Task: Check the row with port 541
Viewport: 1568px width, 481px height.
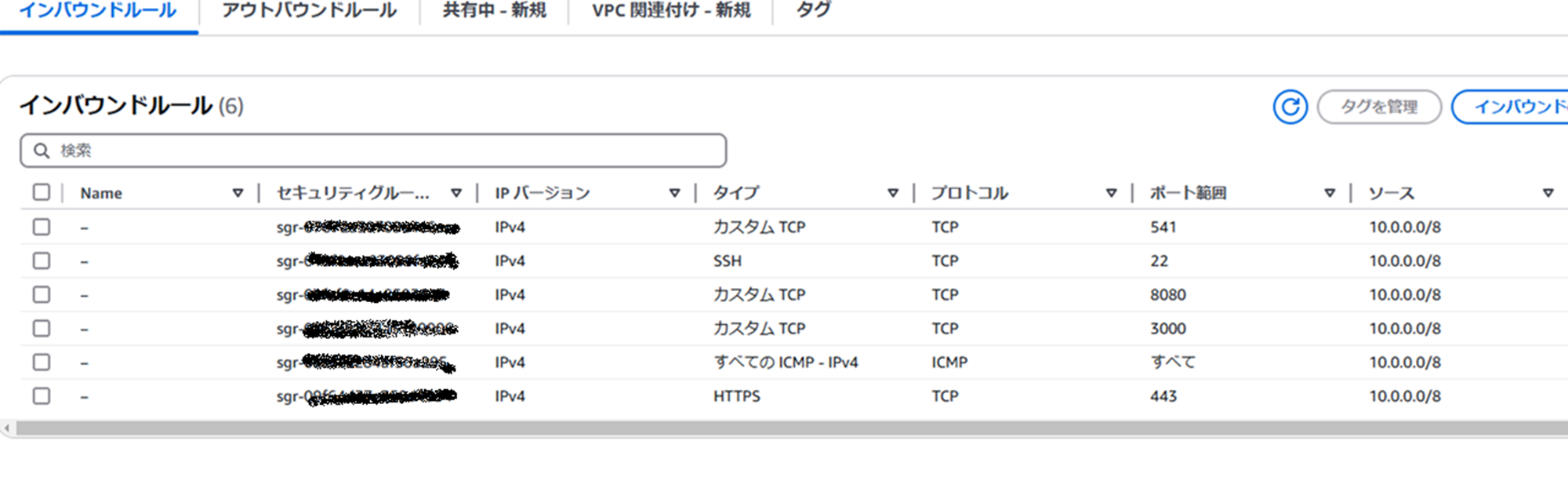Action: click(x=42, y=227)
